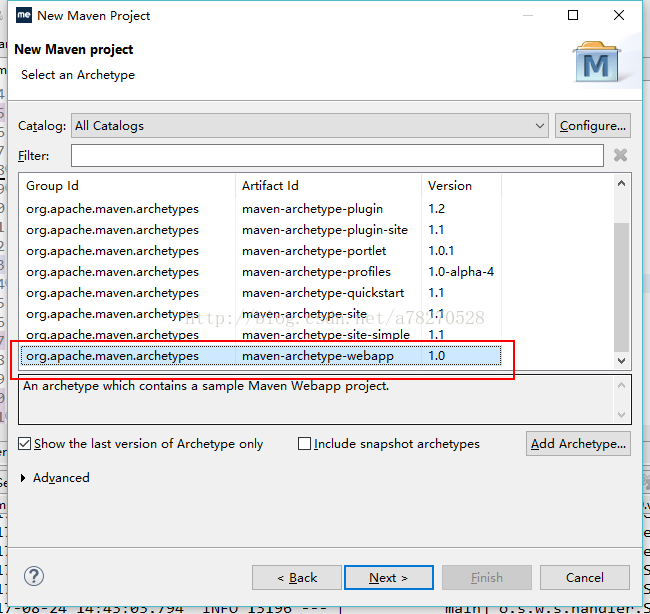The height and width of the screenshot is (614, 650).
Task: Click archetype list scroll up arrow
Action: click(x=621, y=183)
